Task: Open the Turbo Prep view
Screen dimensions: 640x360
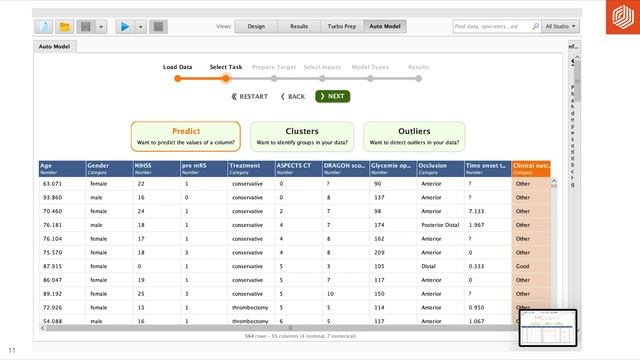Action: 342,26
